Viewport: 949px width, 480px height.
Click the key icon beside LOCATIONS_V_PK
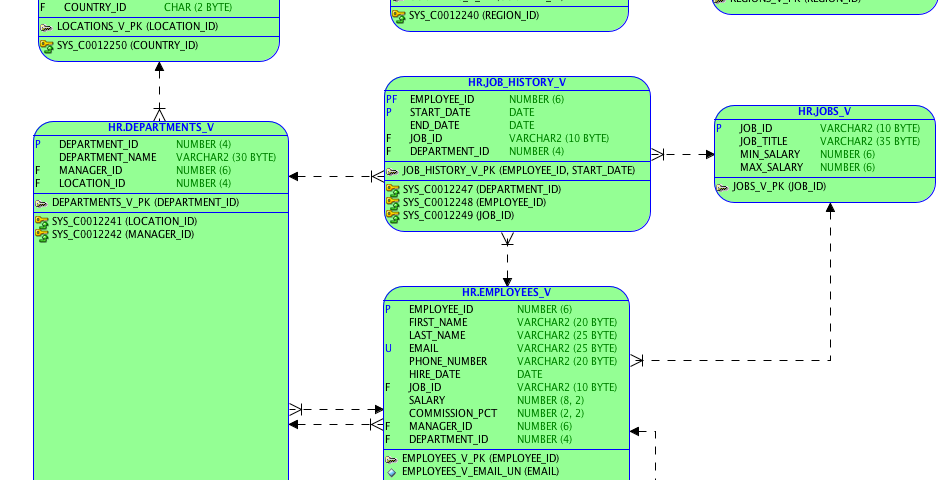46,27
